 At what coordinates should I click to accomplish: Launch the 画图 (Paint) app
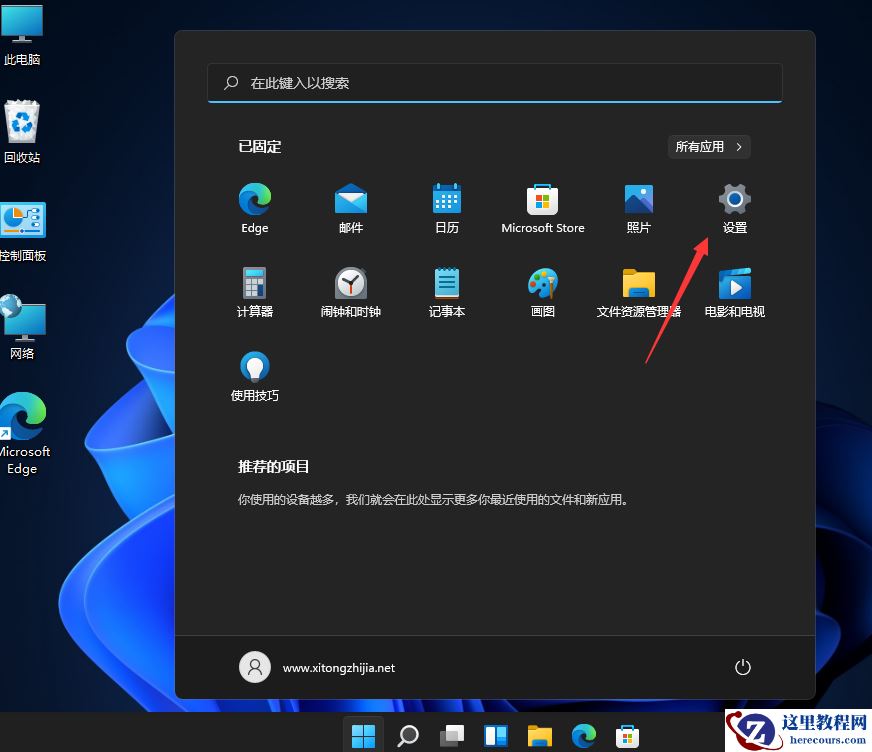click(x=542, y=291)
